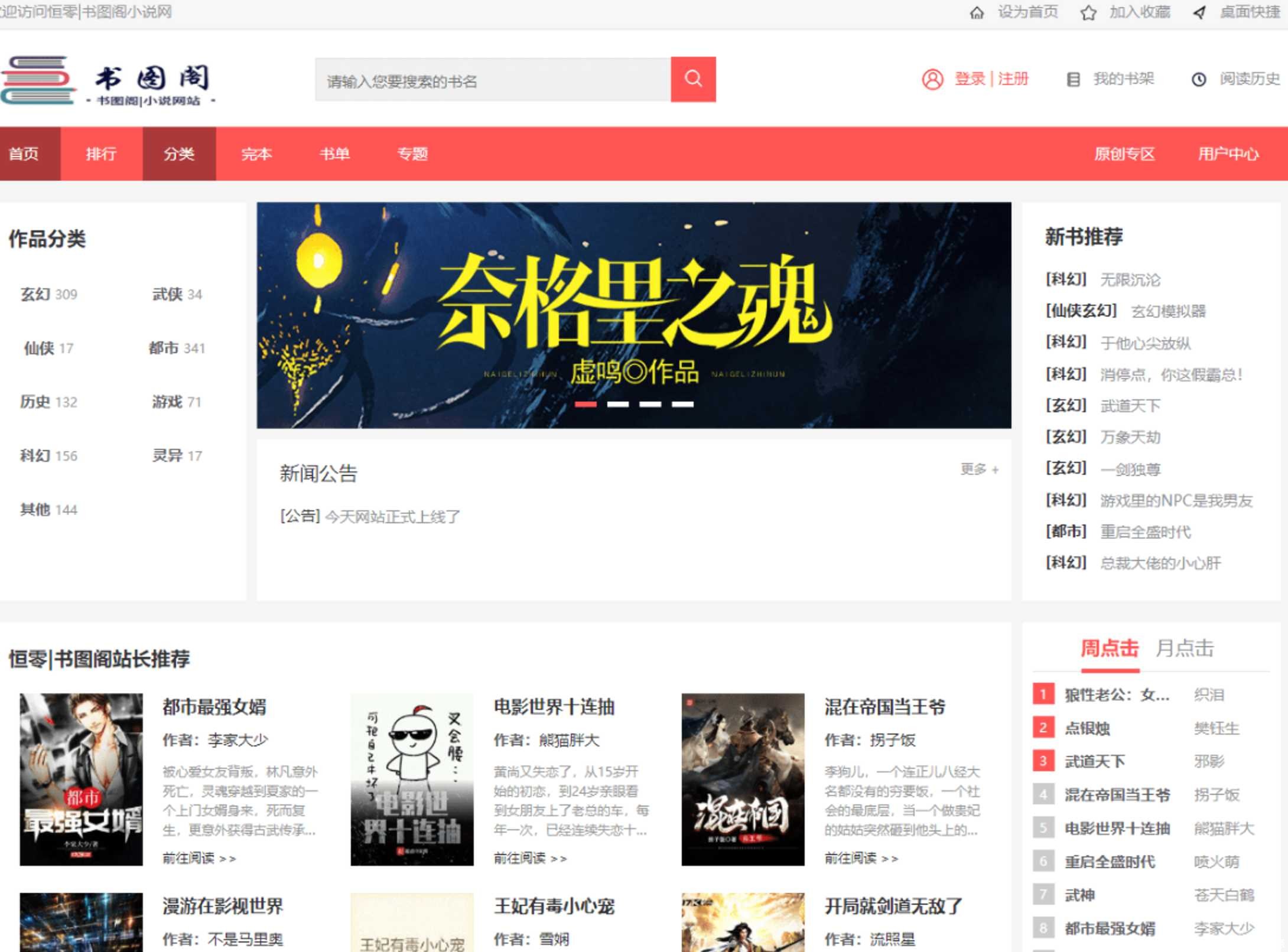Image resolution: width=1288 pixels, height=952 pixels.
Task: Open new book 总裁大佬的小心肝
Action: pos(1160,563)
